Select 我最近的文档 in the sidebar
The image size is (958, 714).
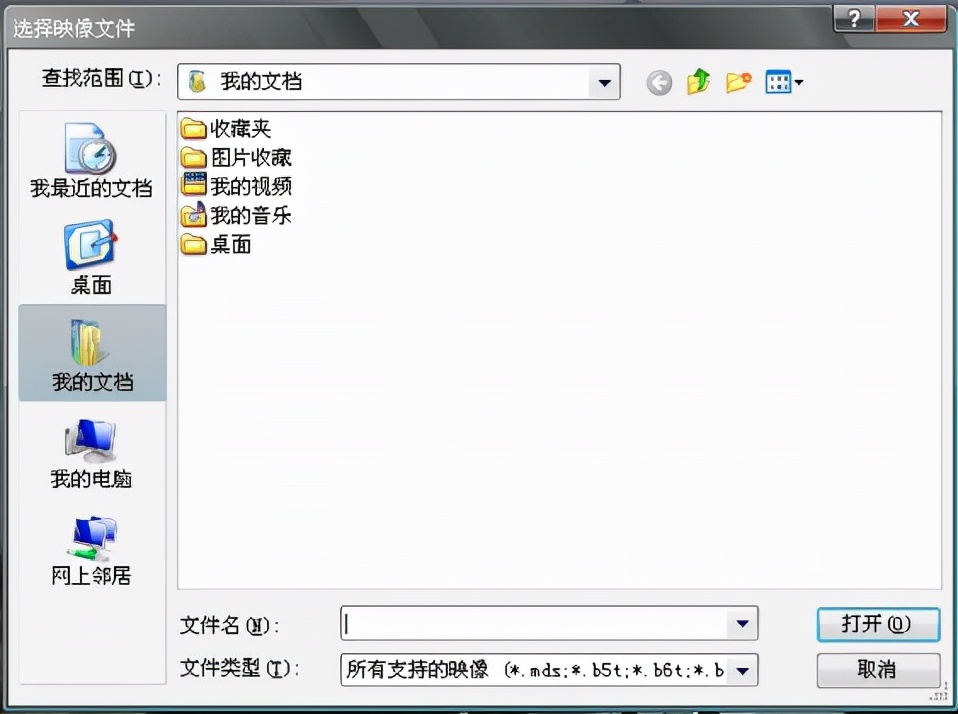coord(91,160)
